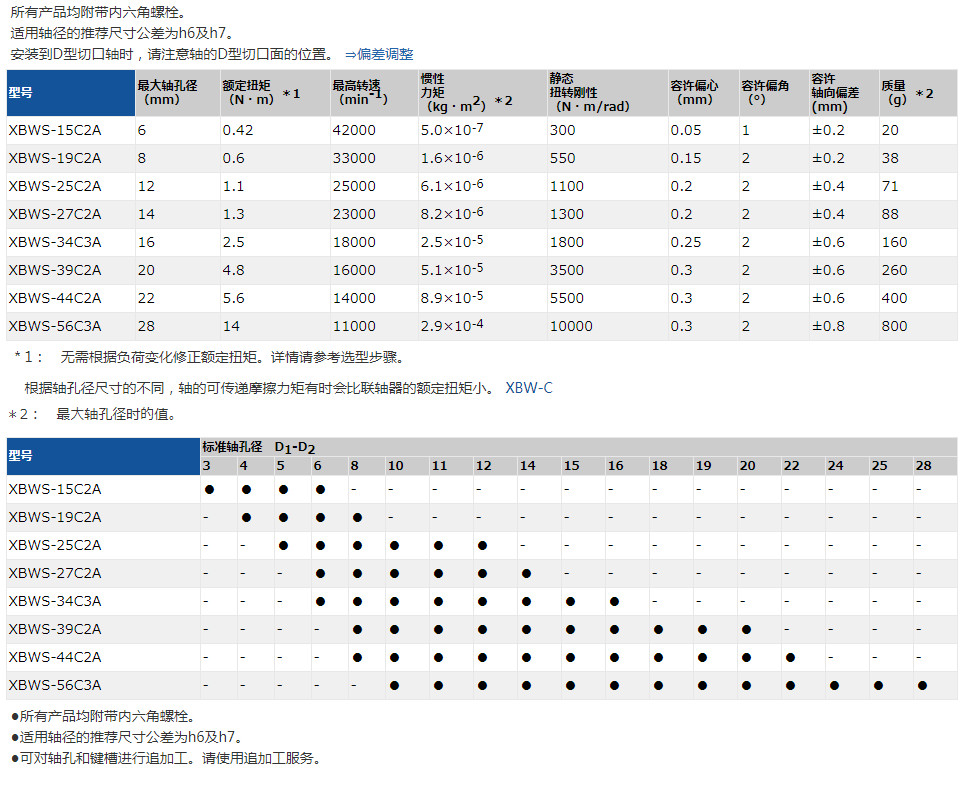
Task: Click the 33000 max speed value
Action: pos(354,159)
